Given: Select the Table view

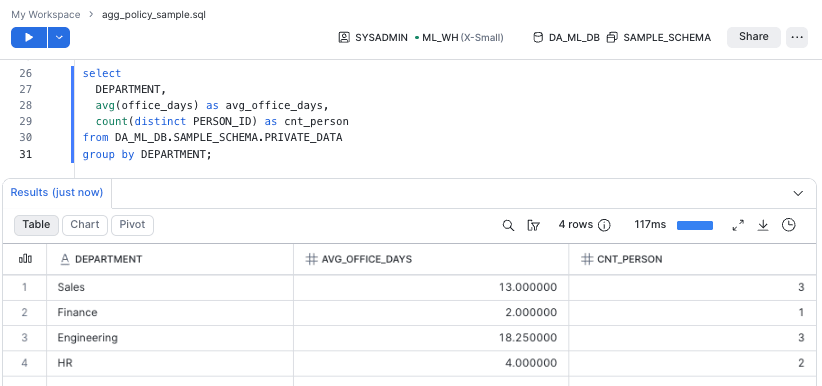Looking at the screenshot, I should [36, 224].
